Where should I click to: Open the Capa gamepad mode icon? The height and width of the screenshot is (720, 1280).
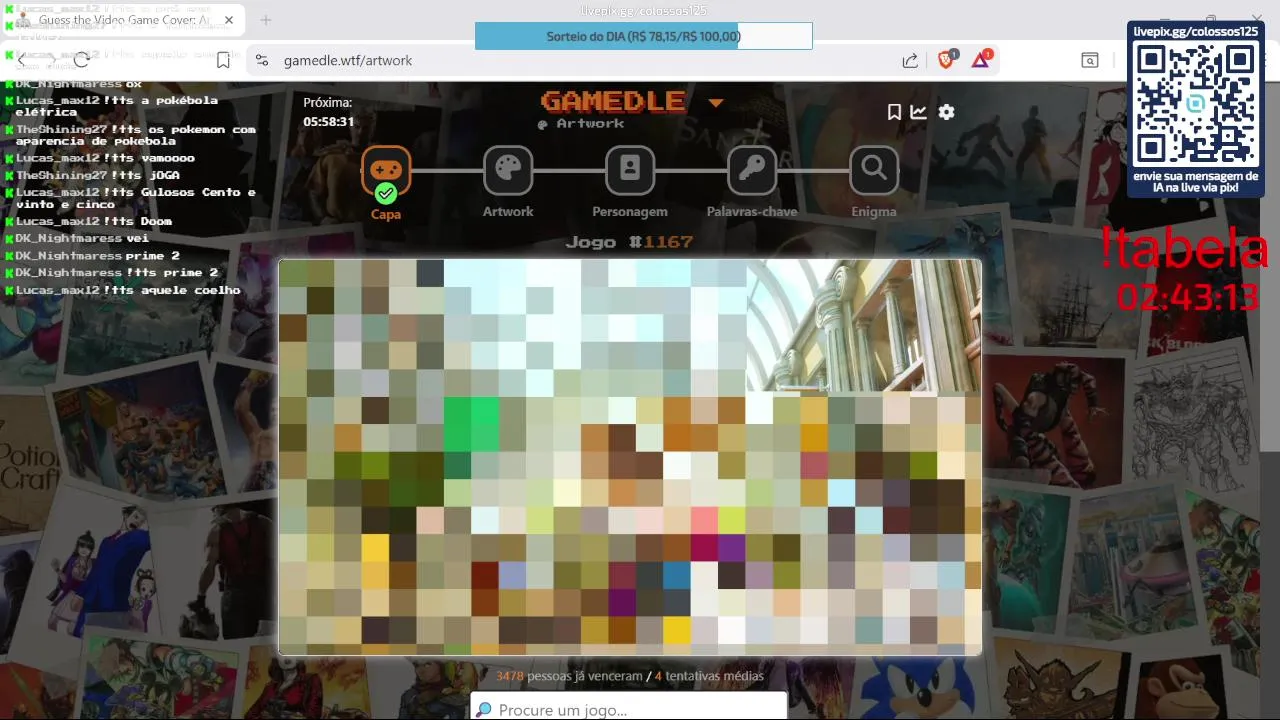386,171
